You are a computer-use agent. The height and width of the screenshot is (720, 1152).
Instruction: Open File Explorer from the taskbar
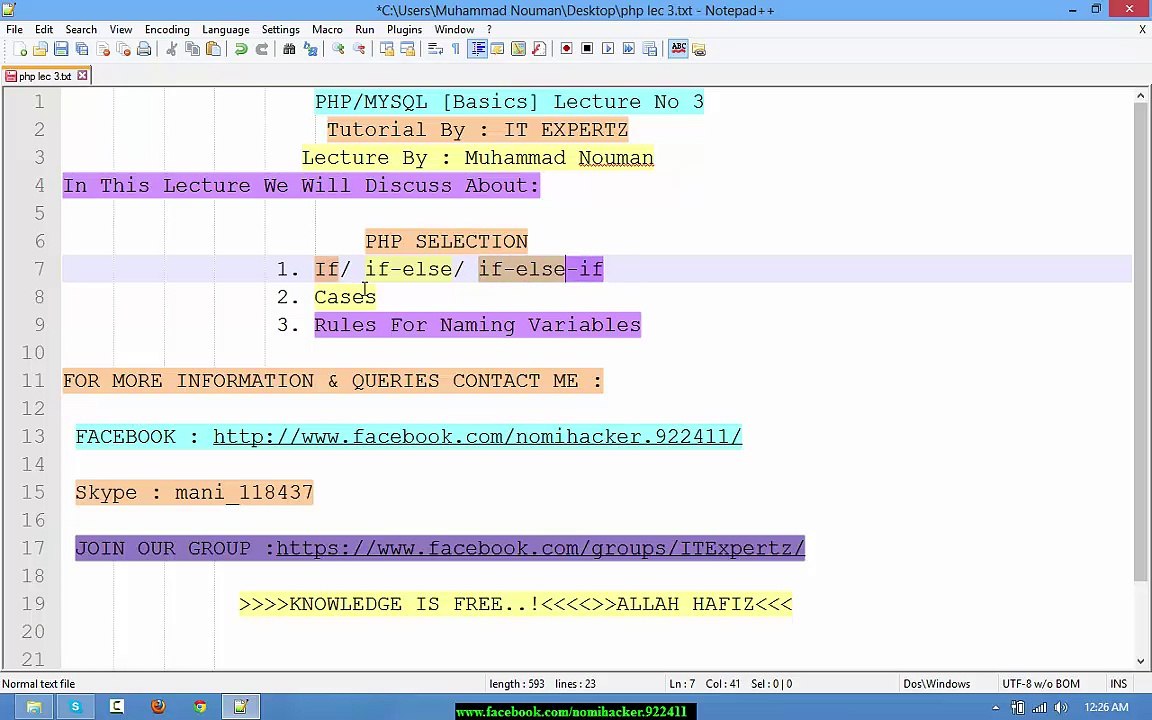click(34, 707)
